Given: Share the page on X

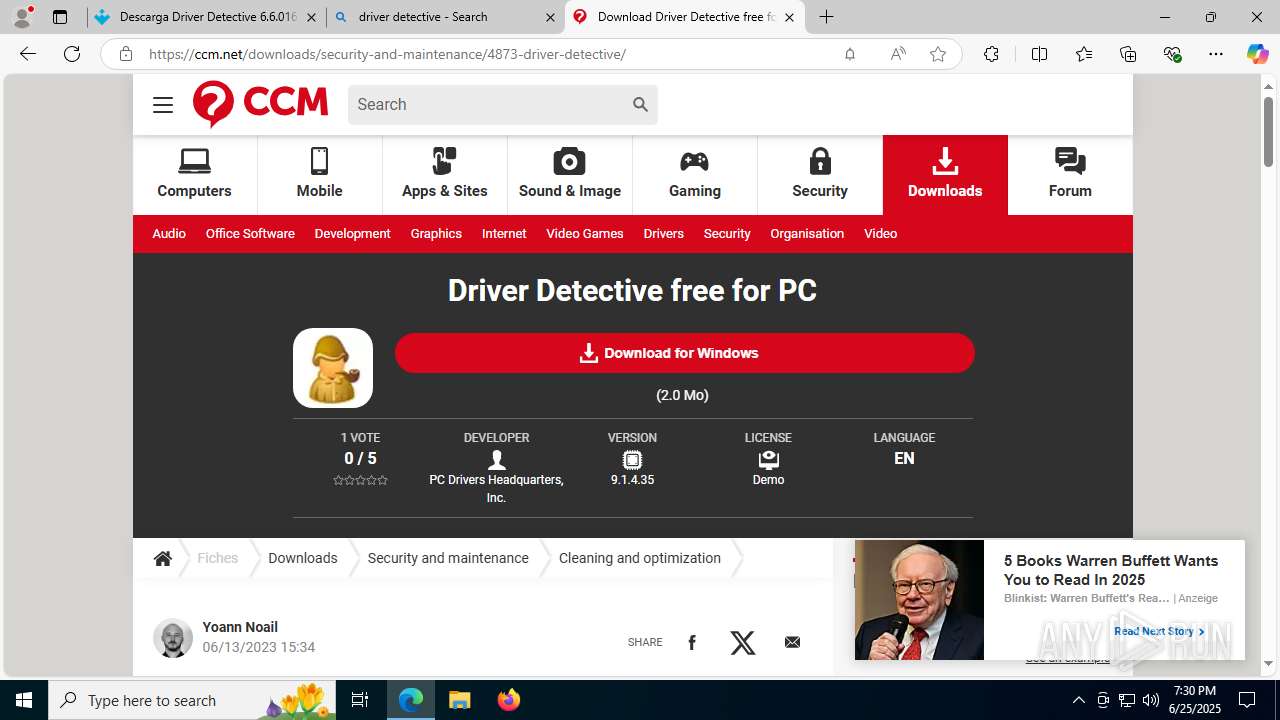Looking at the screenshot, I should (743, 642).
